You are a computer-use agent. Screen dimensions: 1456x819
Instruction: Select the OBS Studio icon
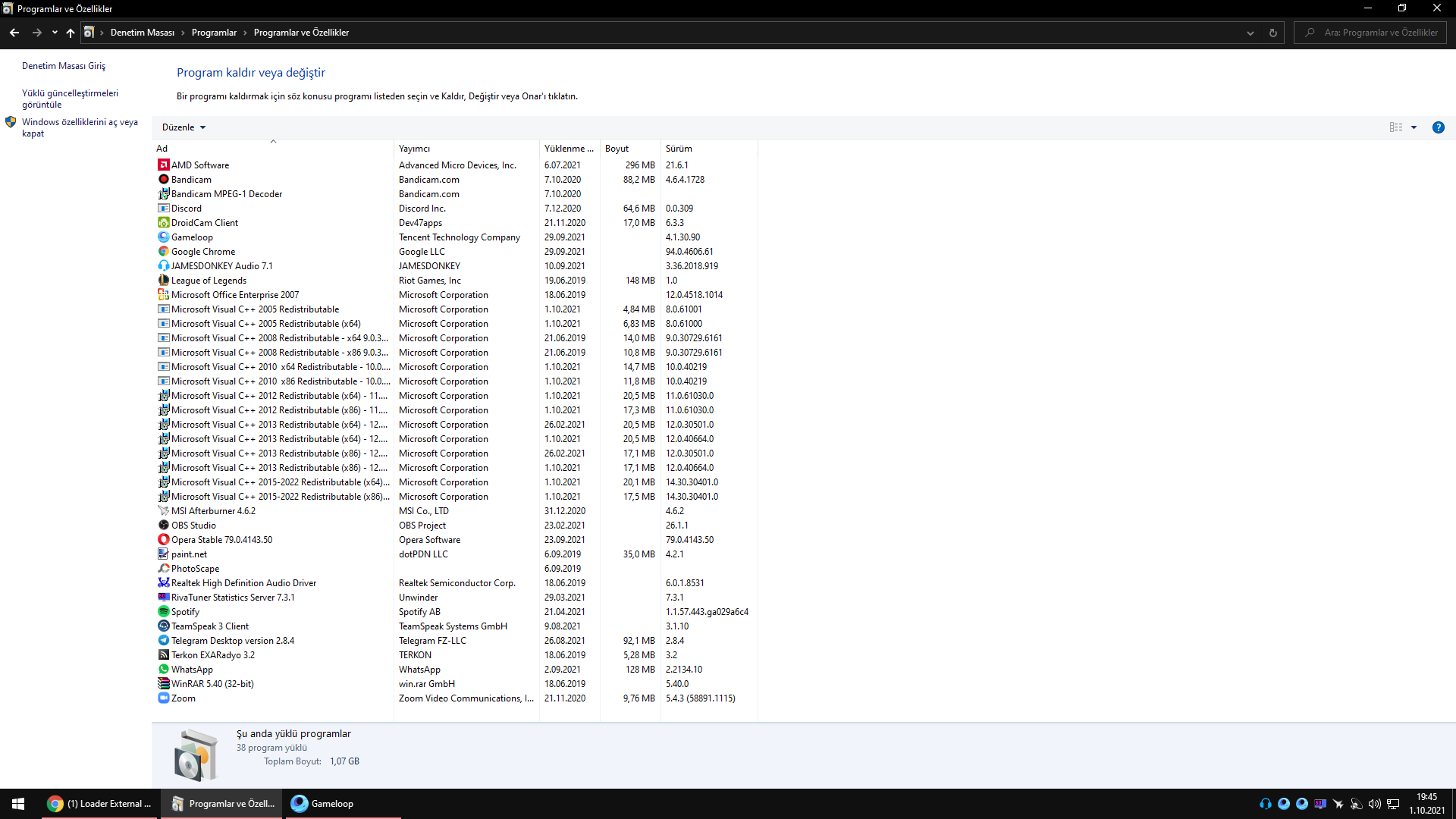click(163, 525)
